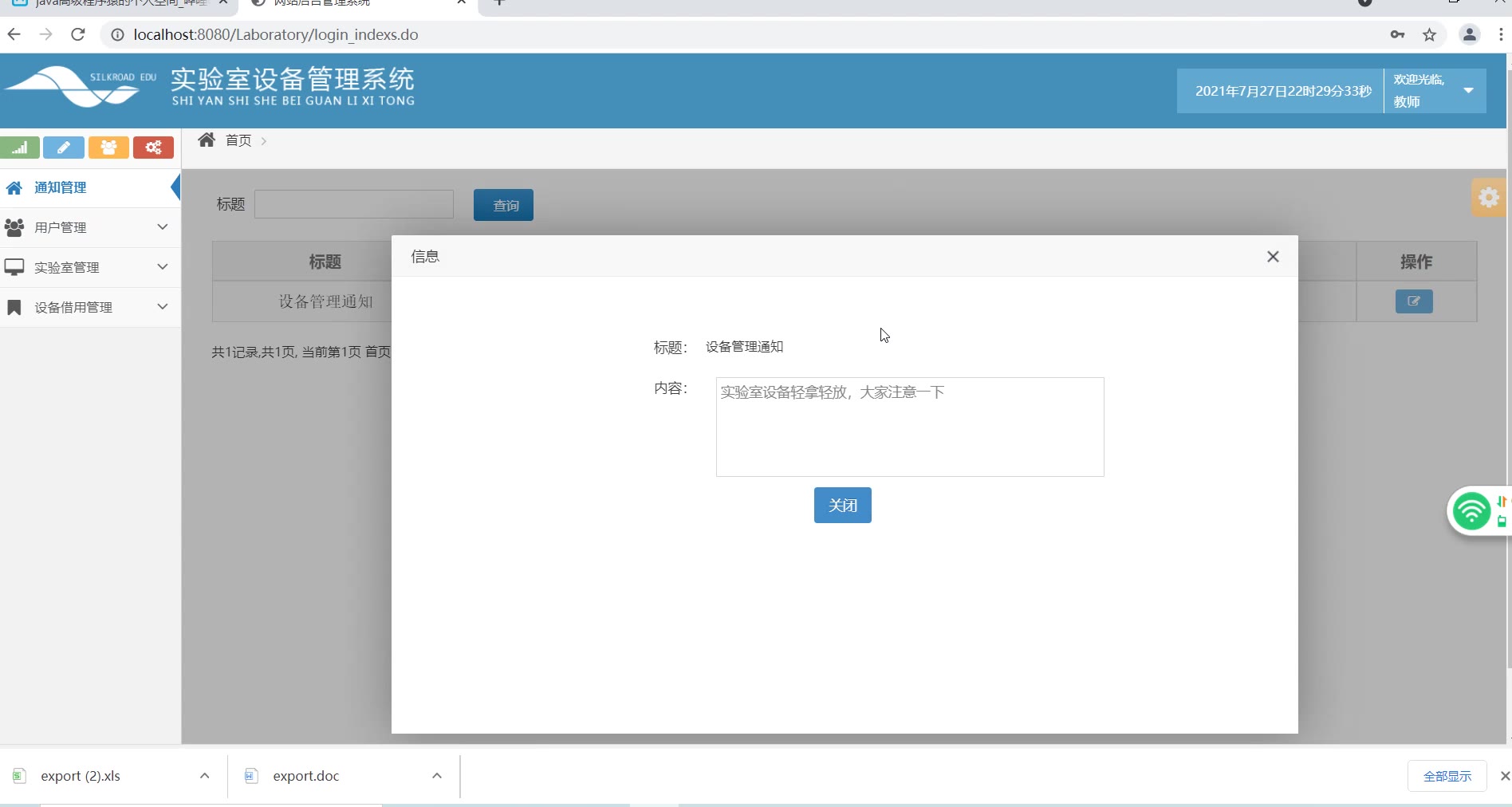Viewport: 1512px width, 807px height.
Task: Open the saved password key icon
Action: (x=1397, y=35)
